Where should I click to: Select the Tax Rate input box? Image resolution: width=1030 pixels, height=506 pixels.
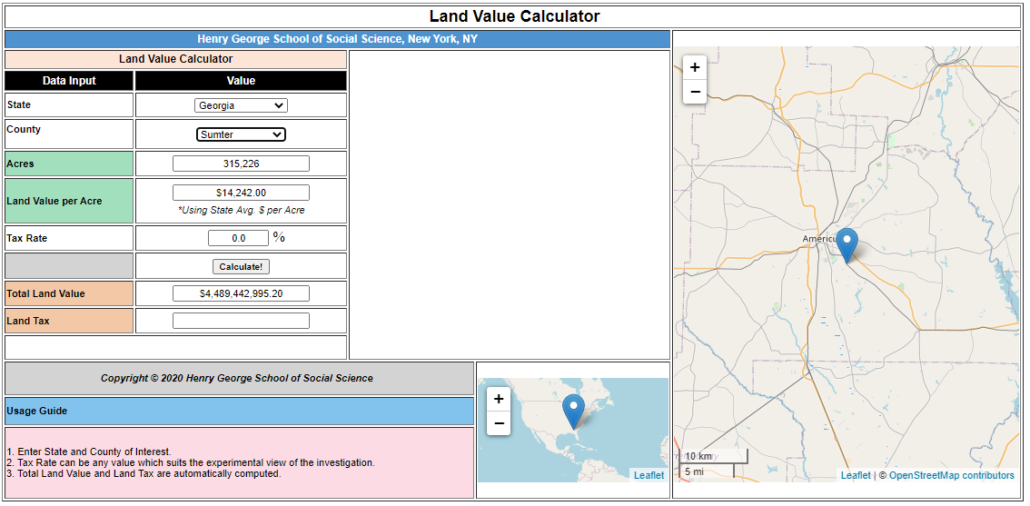tap(238, 238)
